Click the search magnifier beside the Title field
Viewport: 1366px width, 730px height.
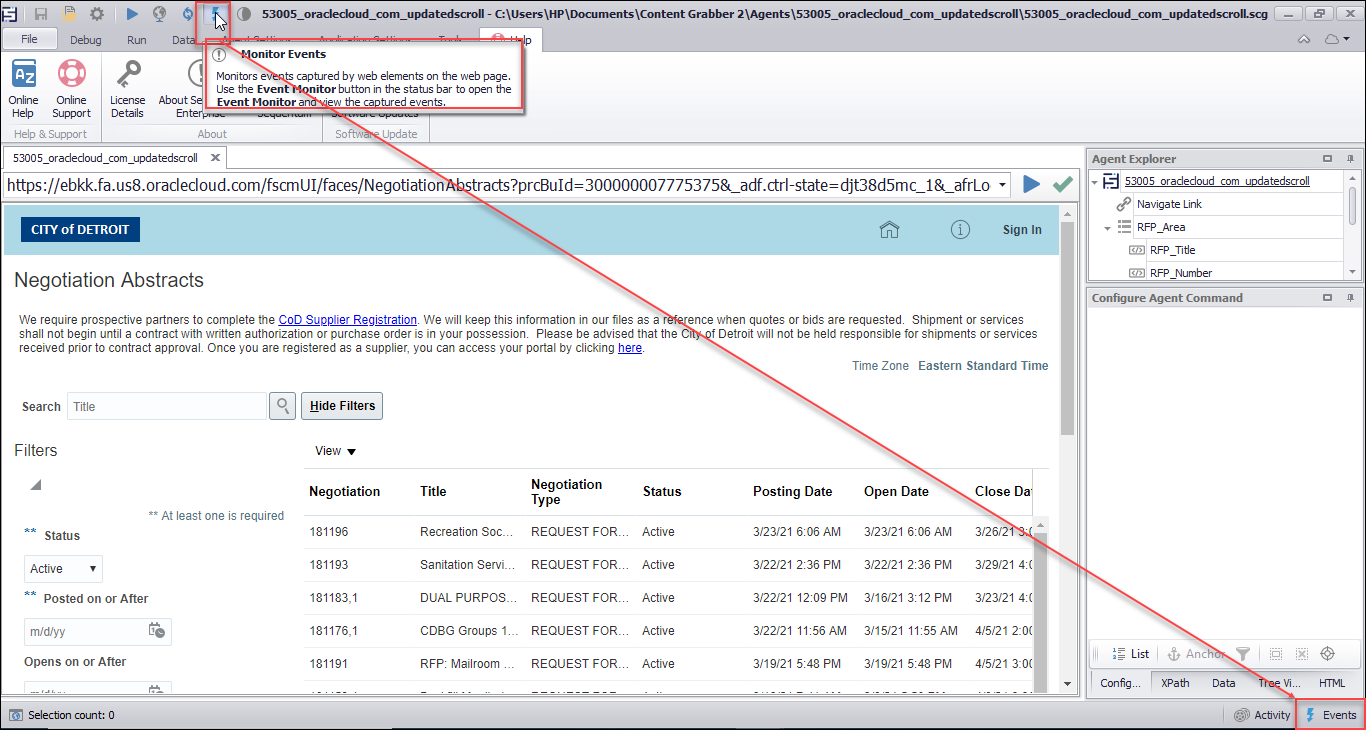click(282, 405)
